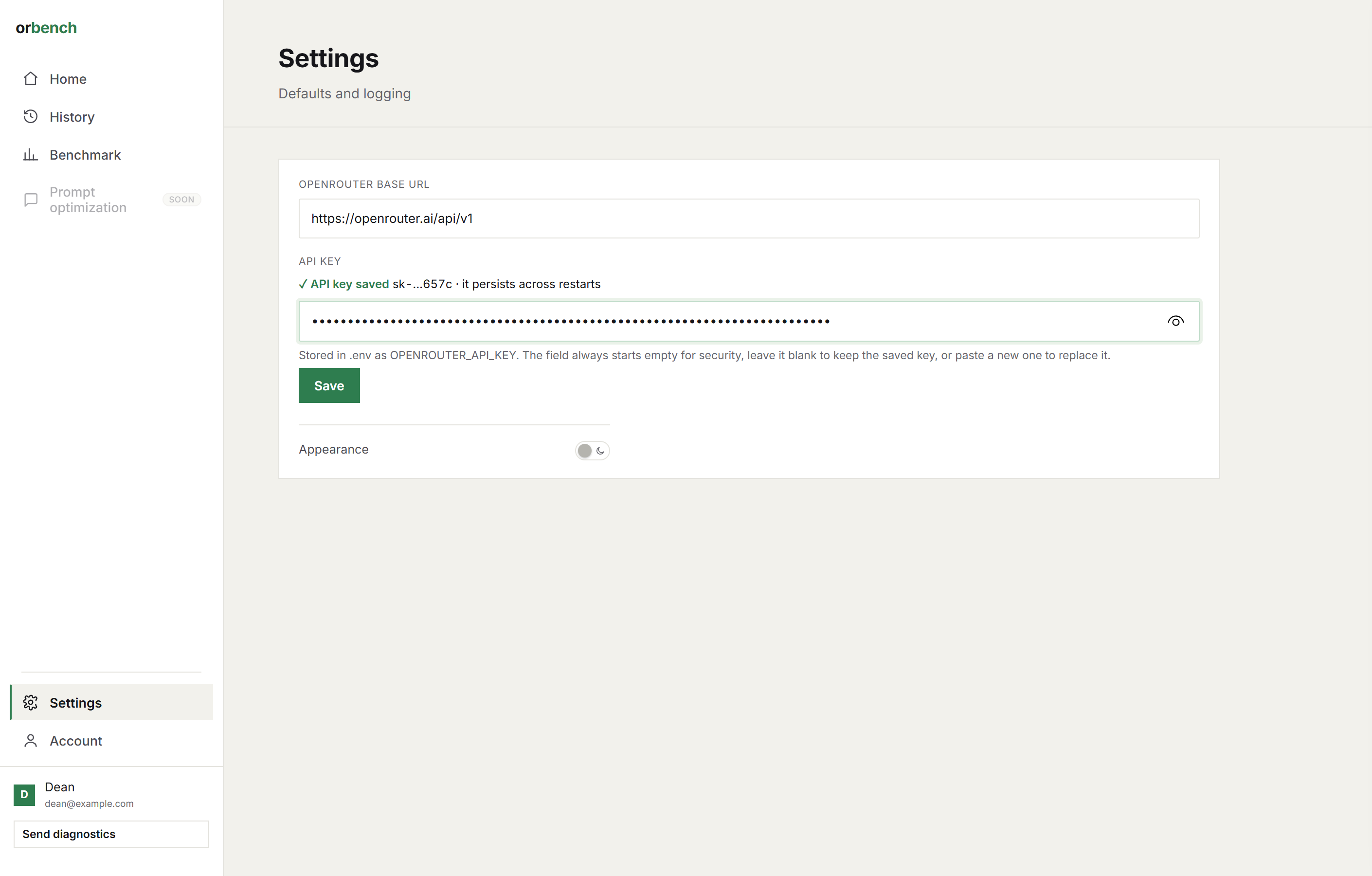Toggle the Appearance dark mode switch

pyautogui.click(x=592, y=451)
